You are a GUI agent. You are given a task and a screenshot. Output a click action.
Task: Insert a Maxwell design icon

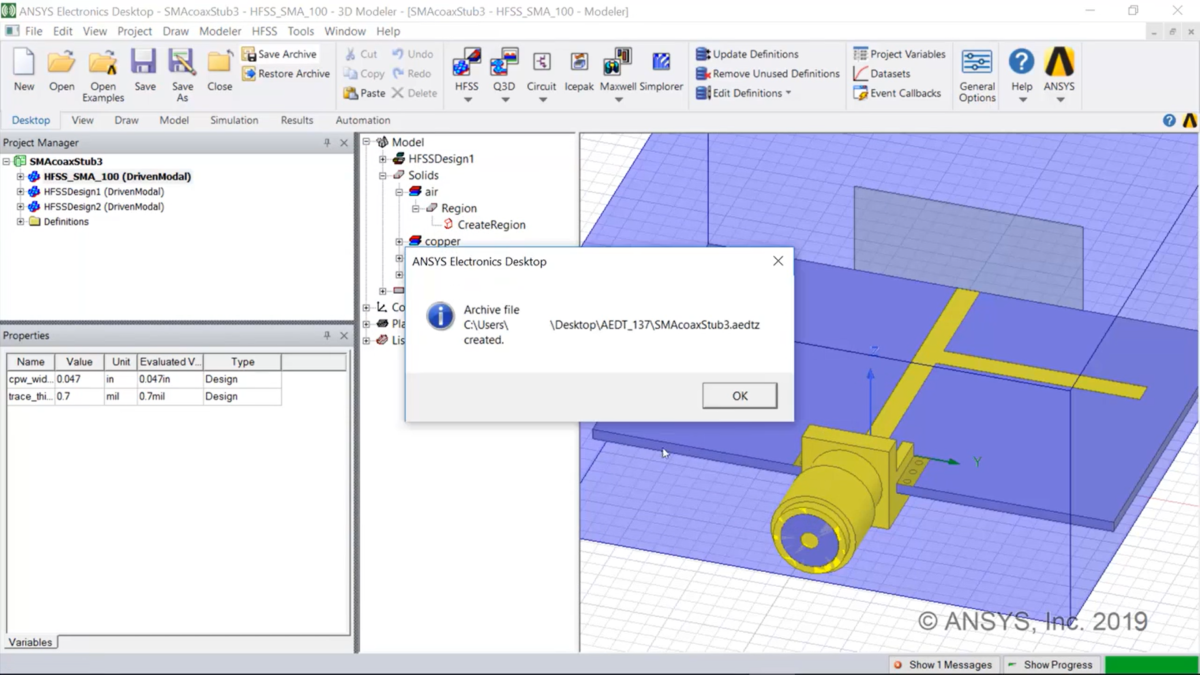[x=618, y=62]
